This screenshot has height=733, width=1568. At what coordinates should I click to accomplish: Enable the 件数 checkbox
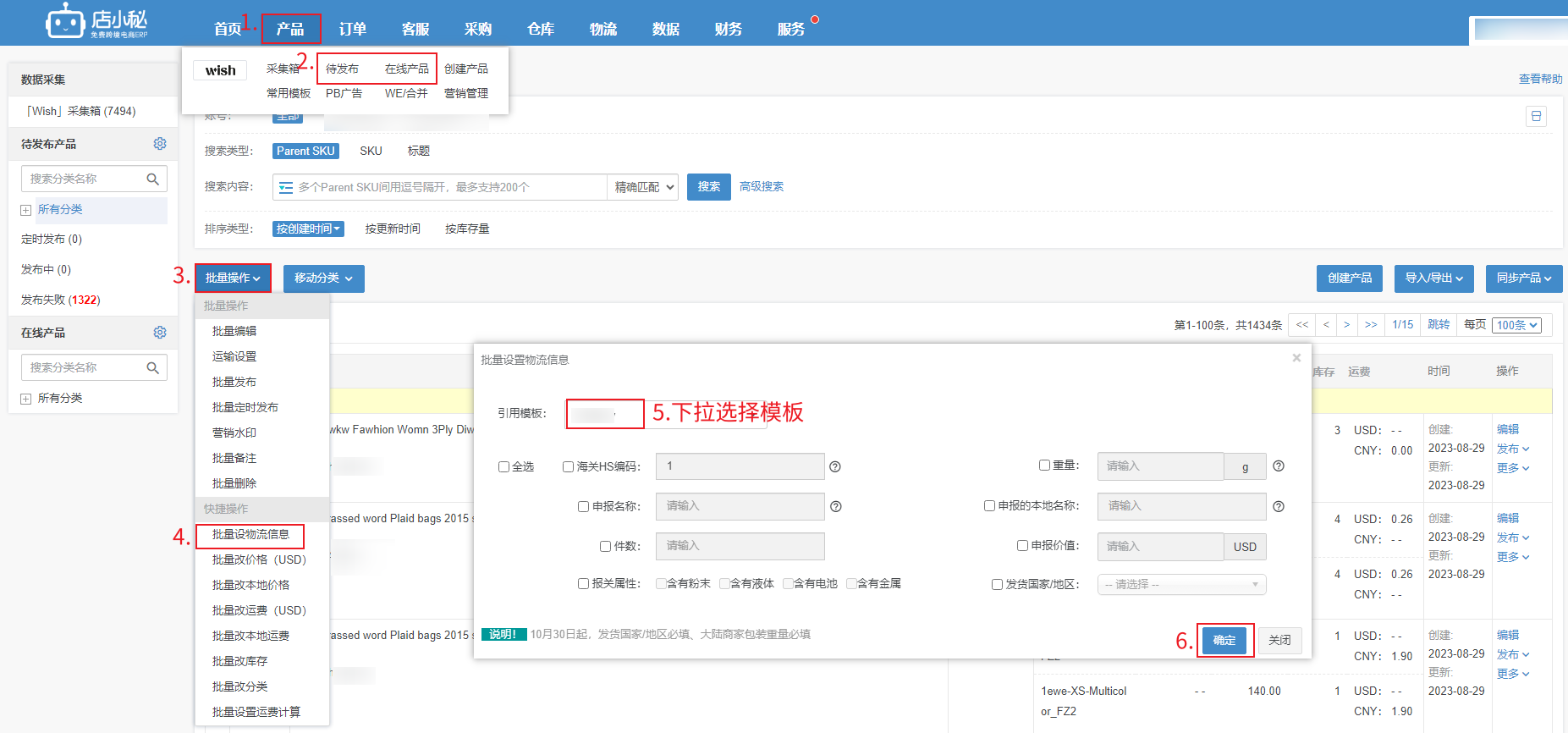pyautogui.click(x=605, y=546)
